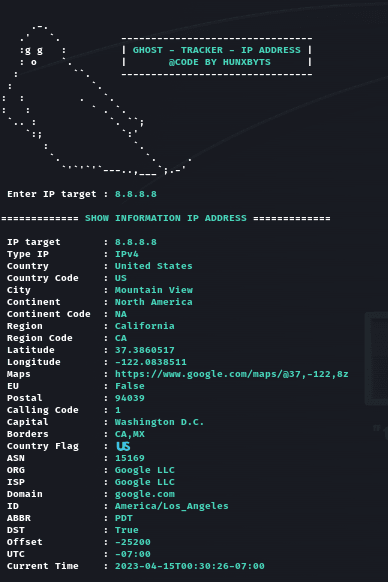Select the Borders value CA,MX
Viewport: 388px width, 582px height.
click(x=130, y=434)
